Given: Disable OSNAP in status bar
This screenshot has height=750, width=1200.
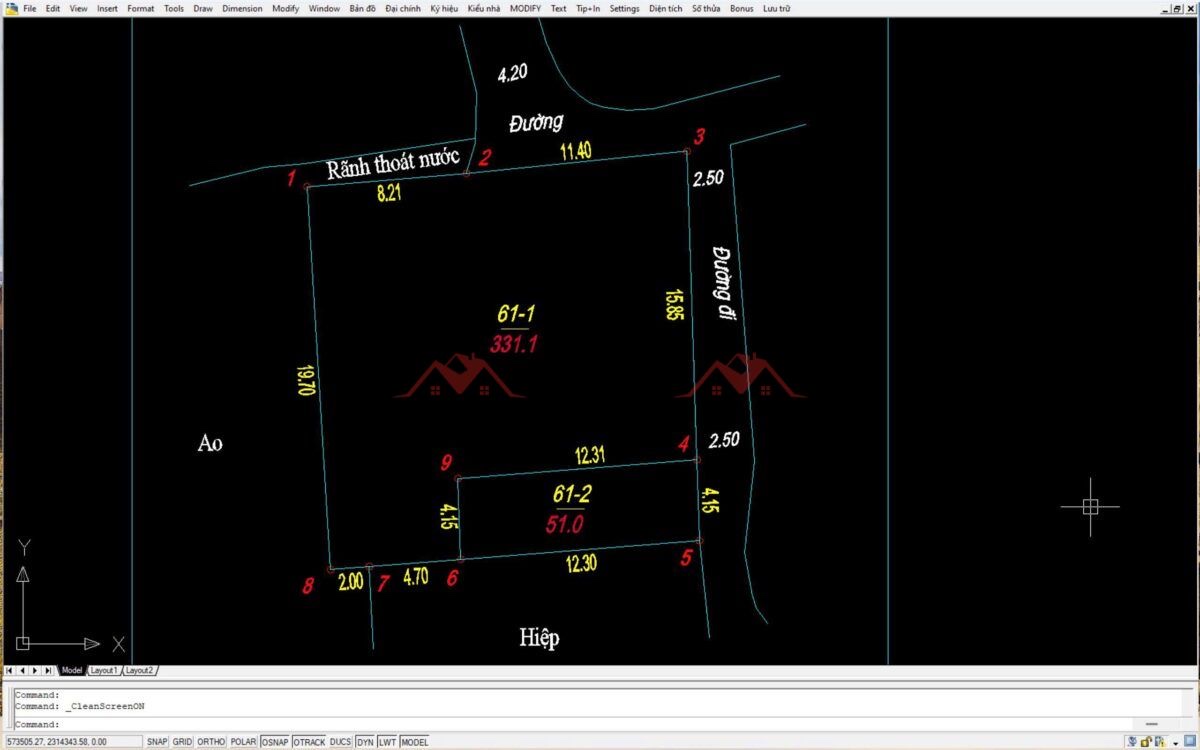Looking at the screenshot, I should coord(275,742).
